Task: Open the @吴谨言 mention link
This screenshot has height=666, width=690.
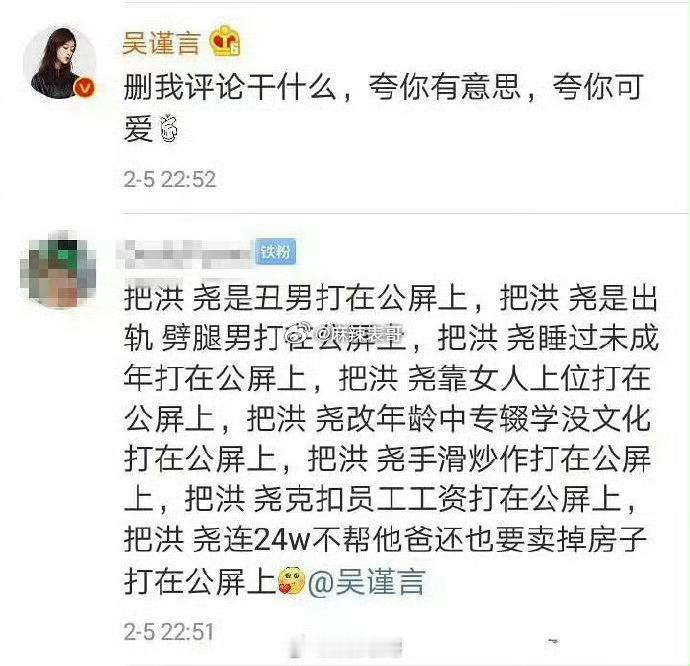Action: [x=366, y=582]
